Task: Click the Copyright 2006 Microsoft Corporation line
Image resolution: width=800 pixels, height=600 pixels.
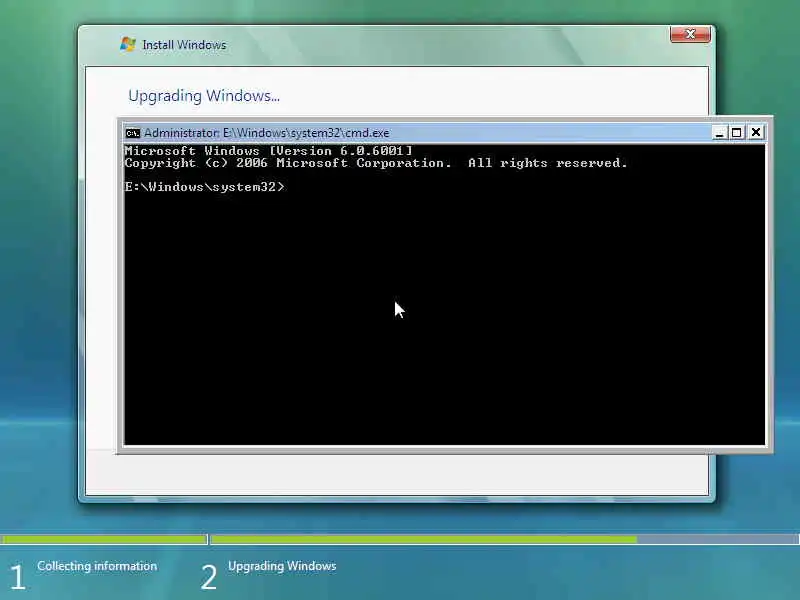Action: [376, 163]
